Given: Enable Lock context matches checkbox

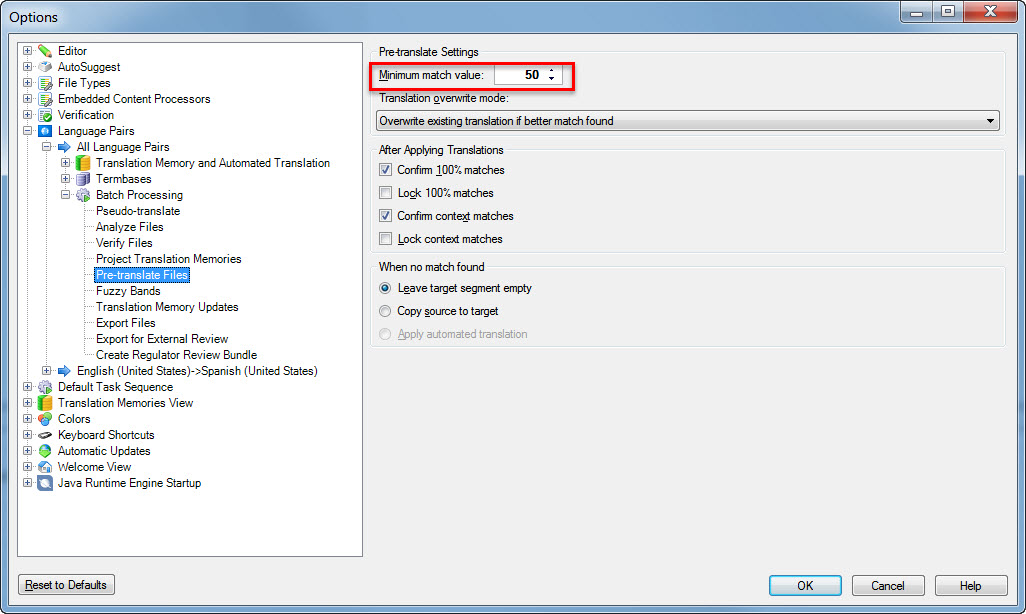Looking at the screenshot, I should [x=385, y=239].
